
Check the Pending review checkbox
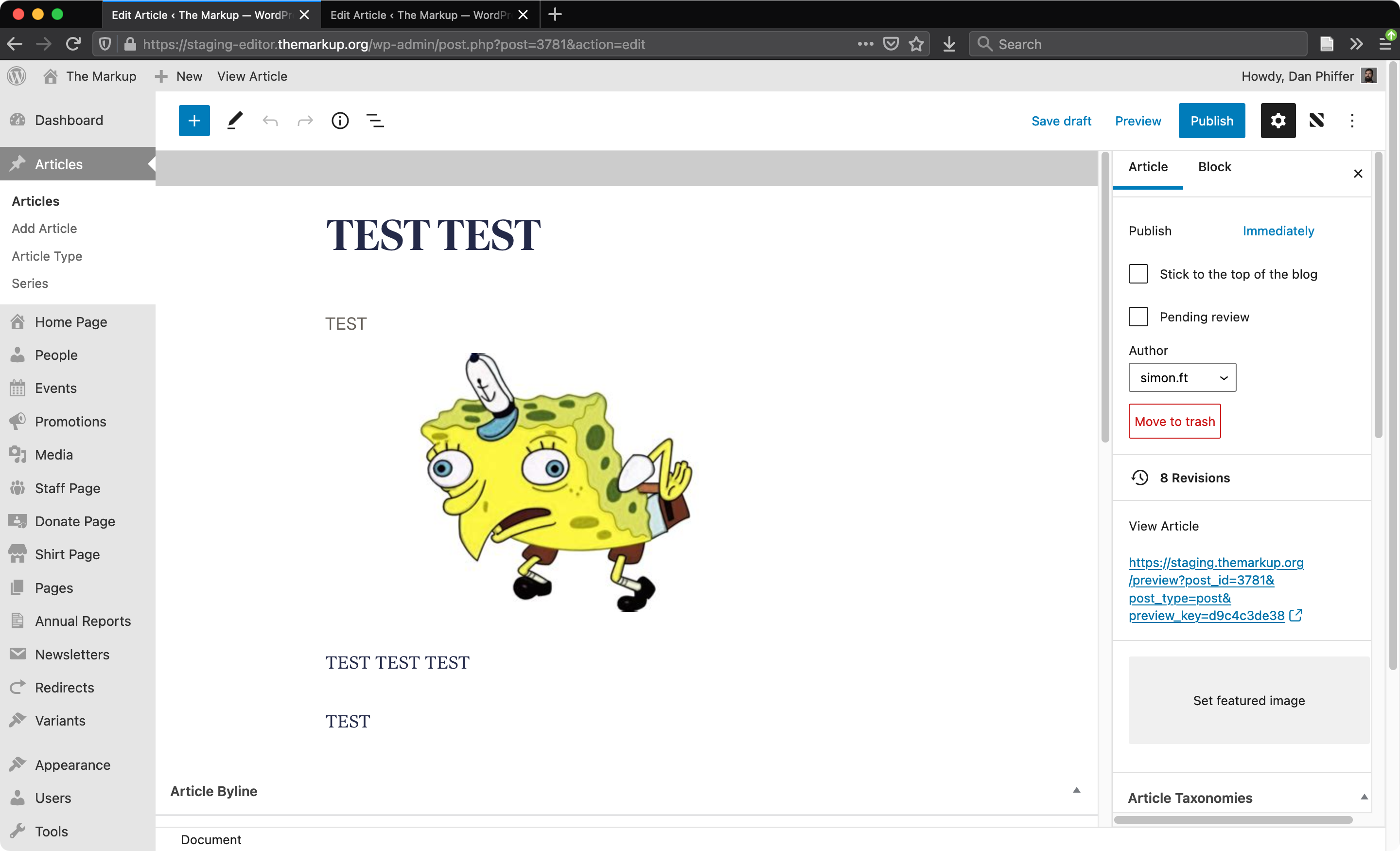point(1138,317)
